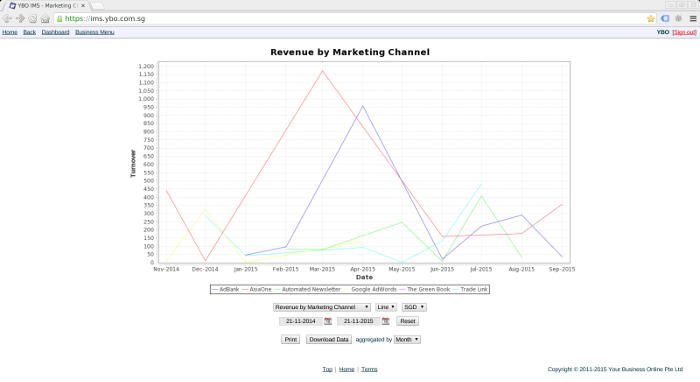The image size is (700, 382).
Task: Click the start date field 21-11-2014
Action: point(300,321)
